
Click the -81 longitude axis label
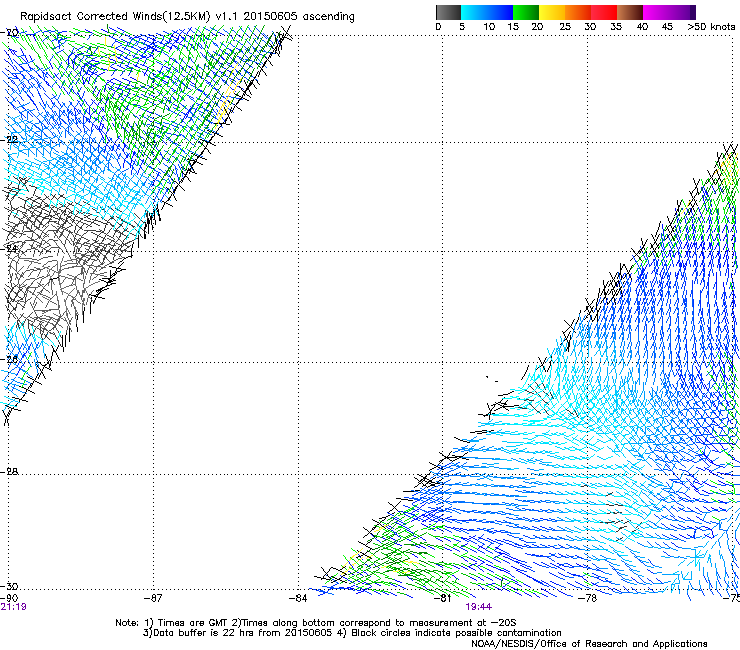click(x=443, y=598)
